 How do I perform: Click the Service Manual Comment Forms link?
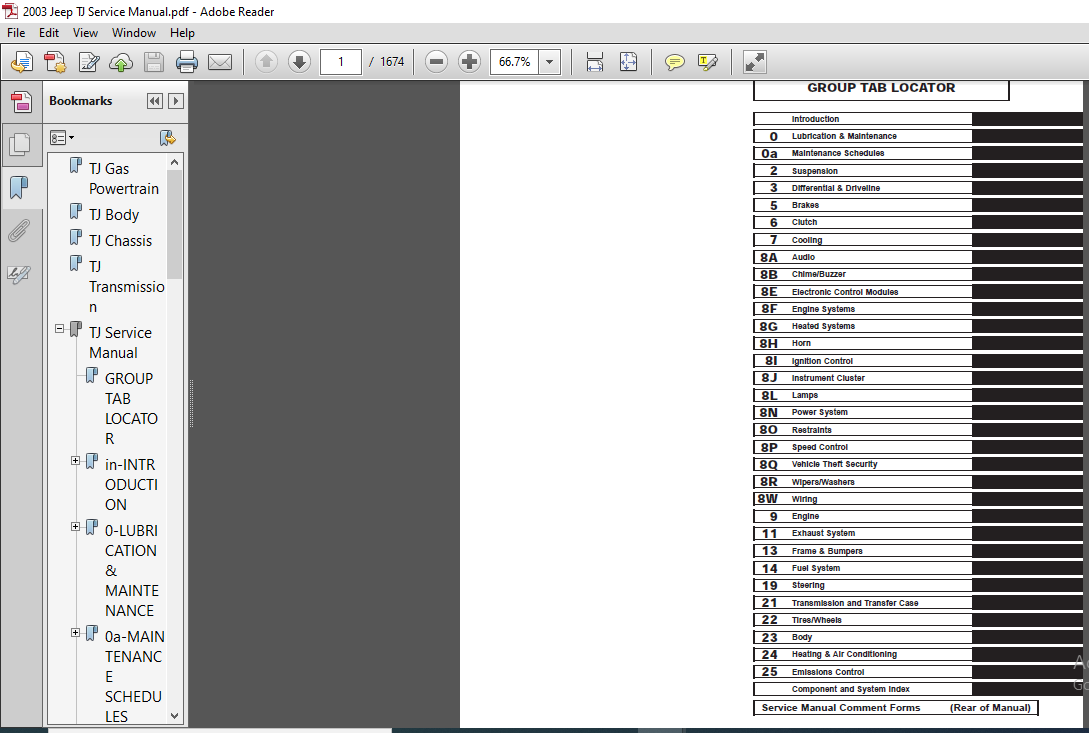pos(896,707)
